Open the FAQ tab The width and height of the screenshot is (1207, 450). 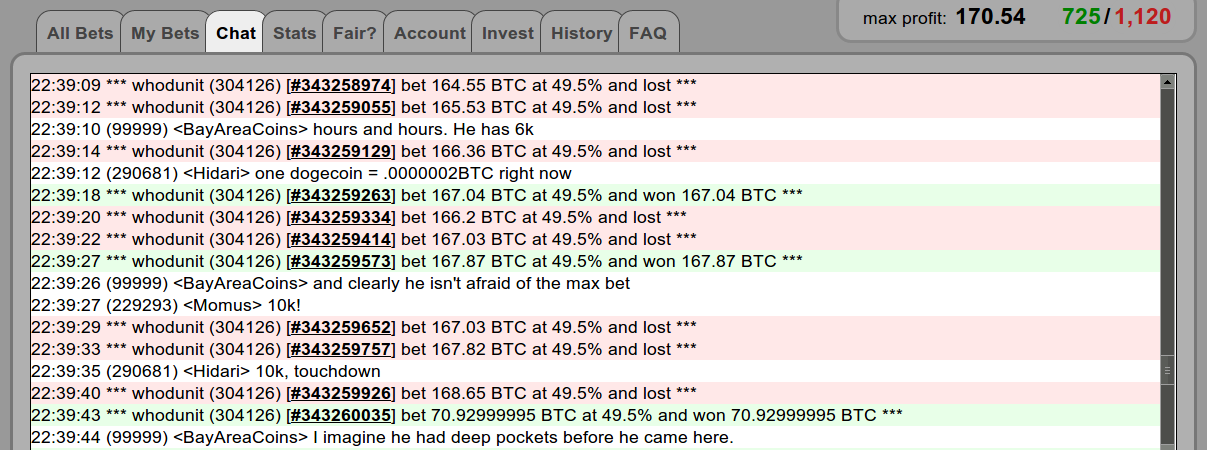coord(648,33)
